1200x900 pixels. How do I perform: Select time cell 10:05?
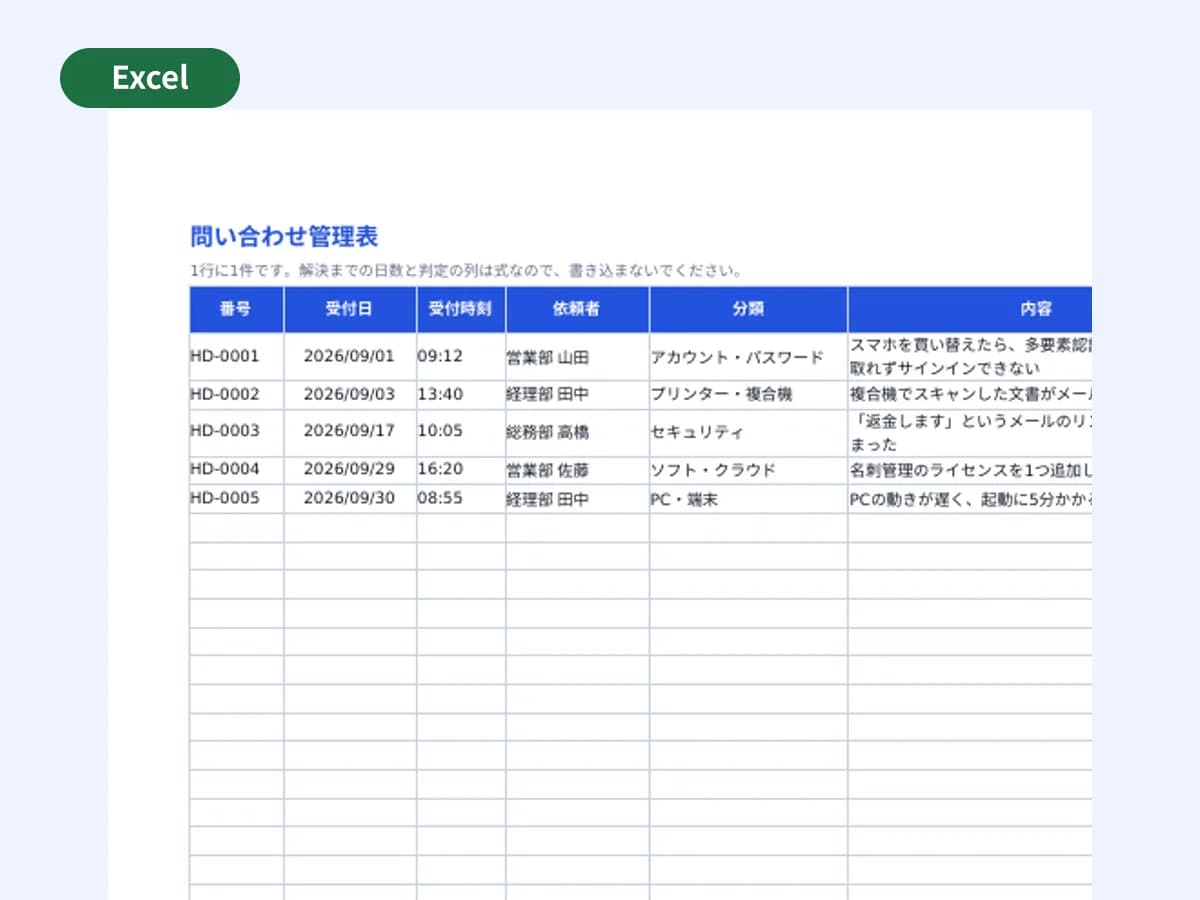click(x=461, y=432)
